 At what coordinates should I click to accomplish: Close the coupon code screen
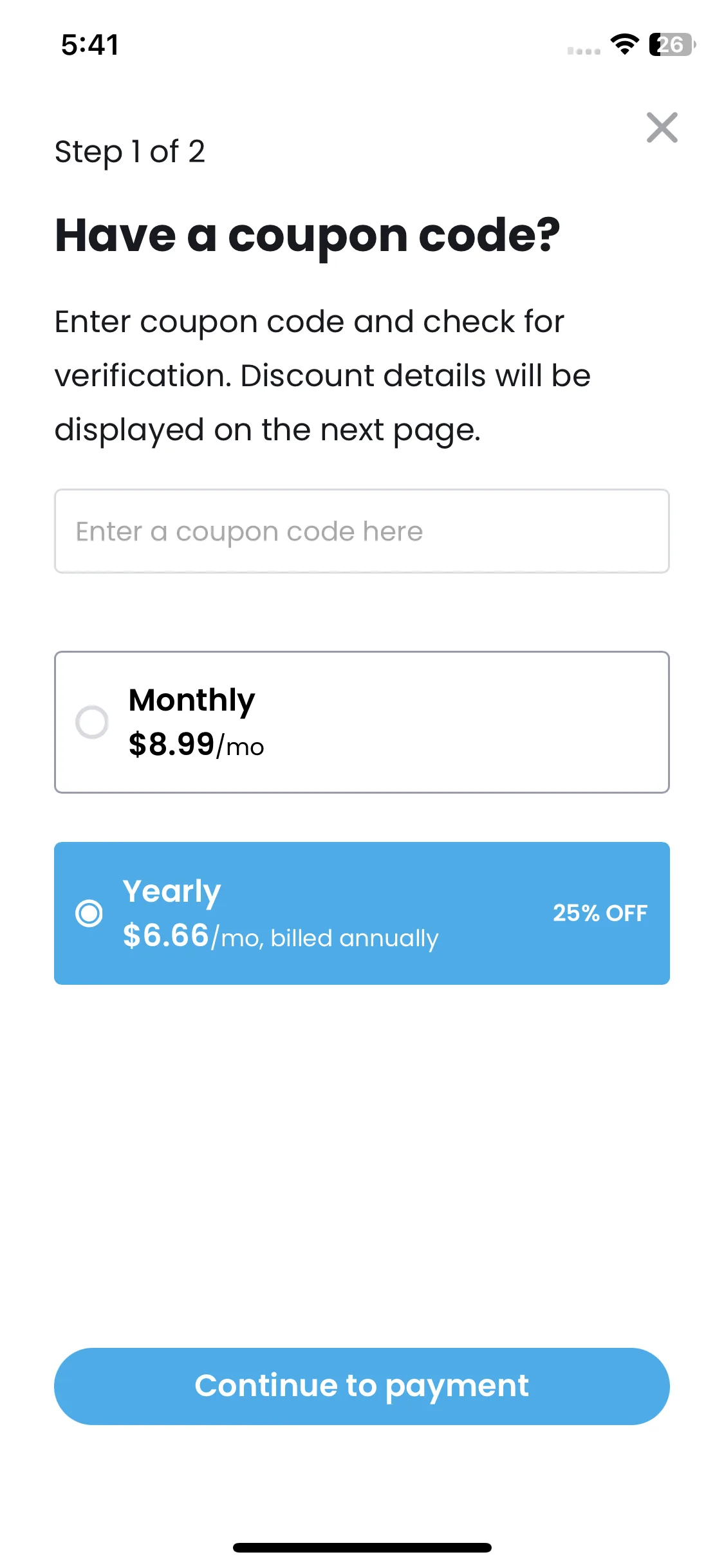pyautogui.click(x=662, y=127)
